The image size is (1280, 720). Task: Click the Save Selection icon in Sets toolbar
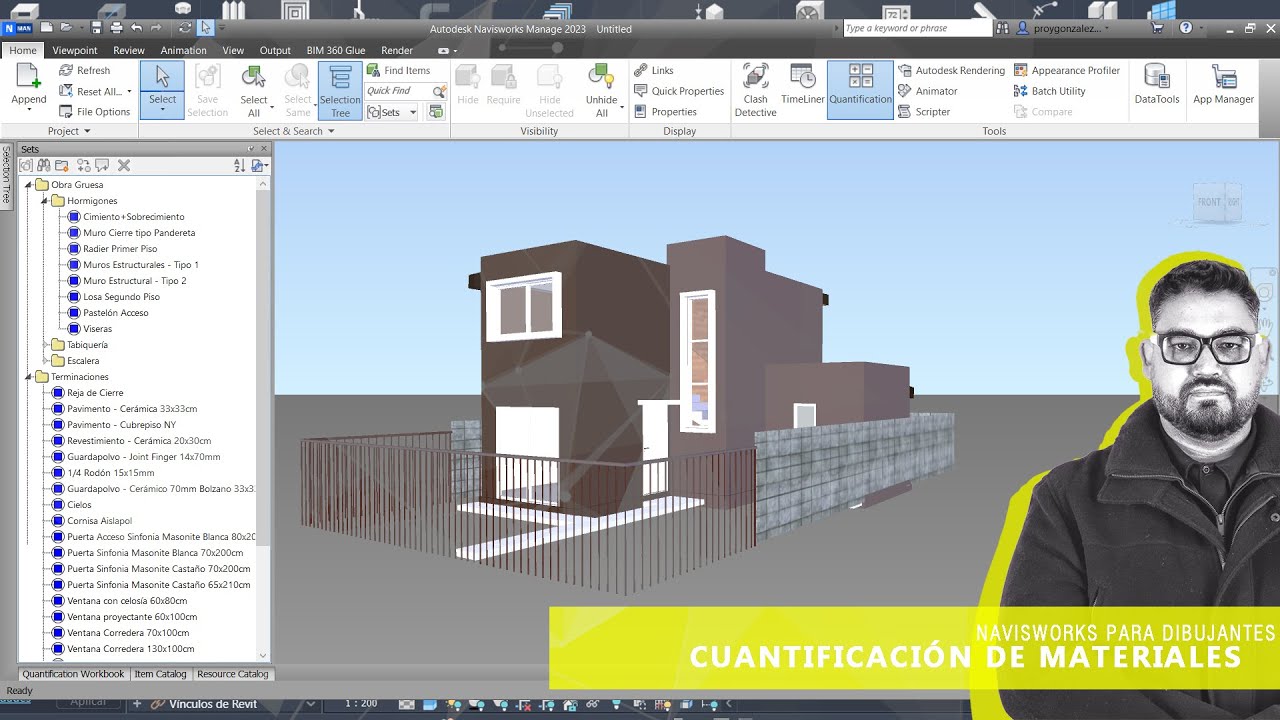tap(27, 165)
